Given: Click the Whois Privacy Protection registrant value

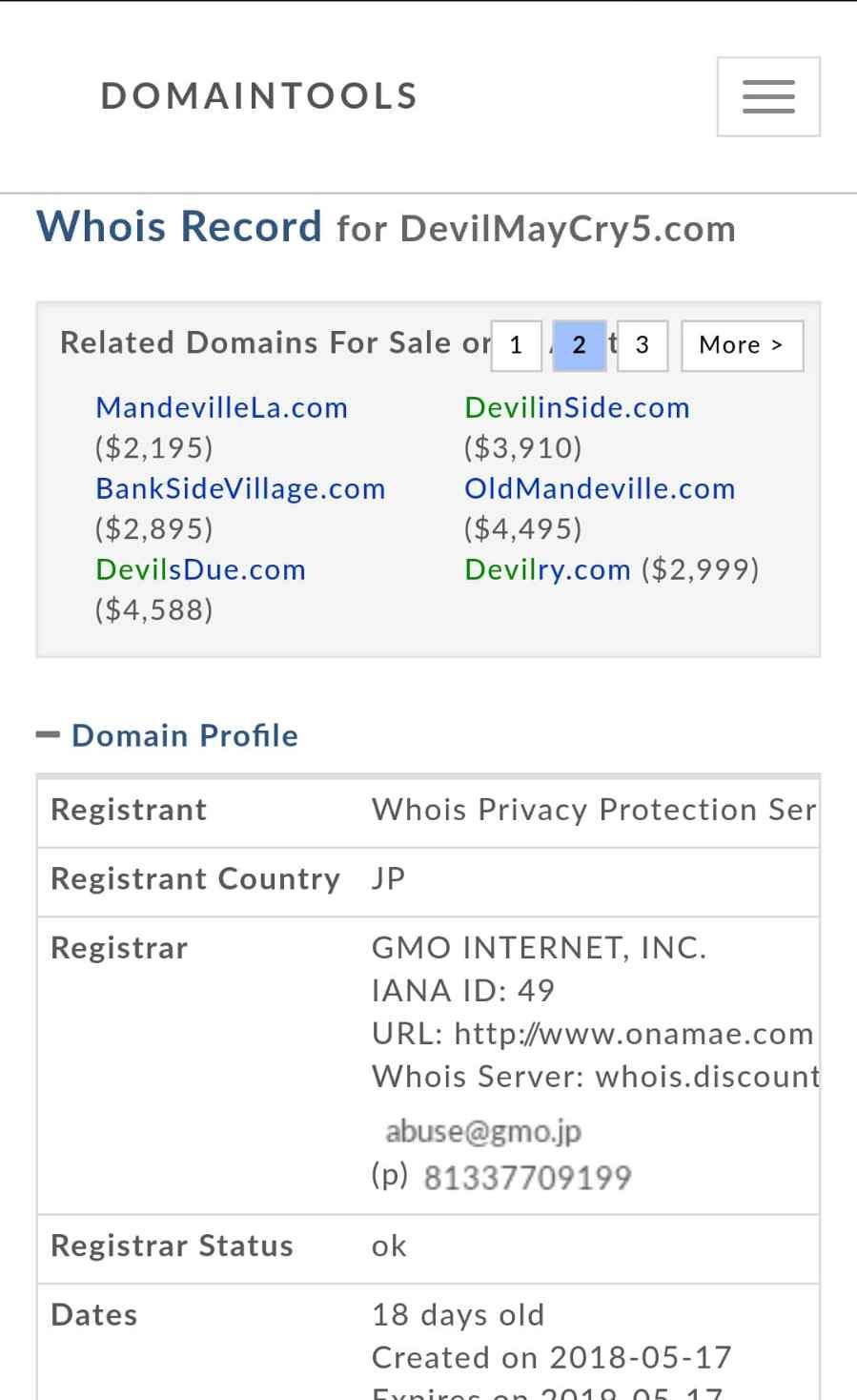Looking at the screenshot, I should point(593,810).
